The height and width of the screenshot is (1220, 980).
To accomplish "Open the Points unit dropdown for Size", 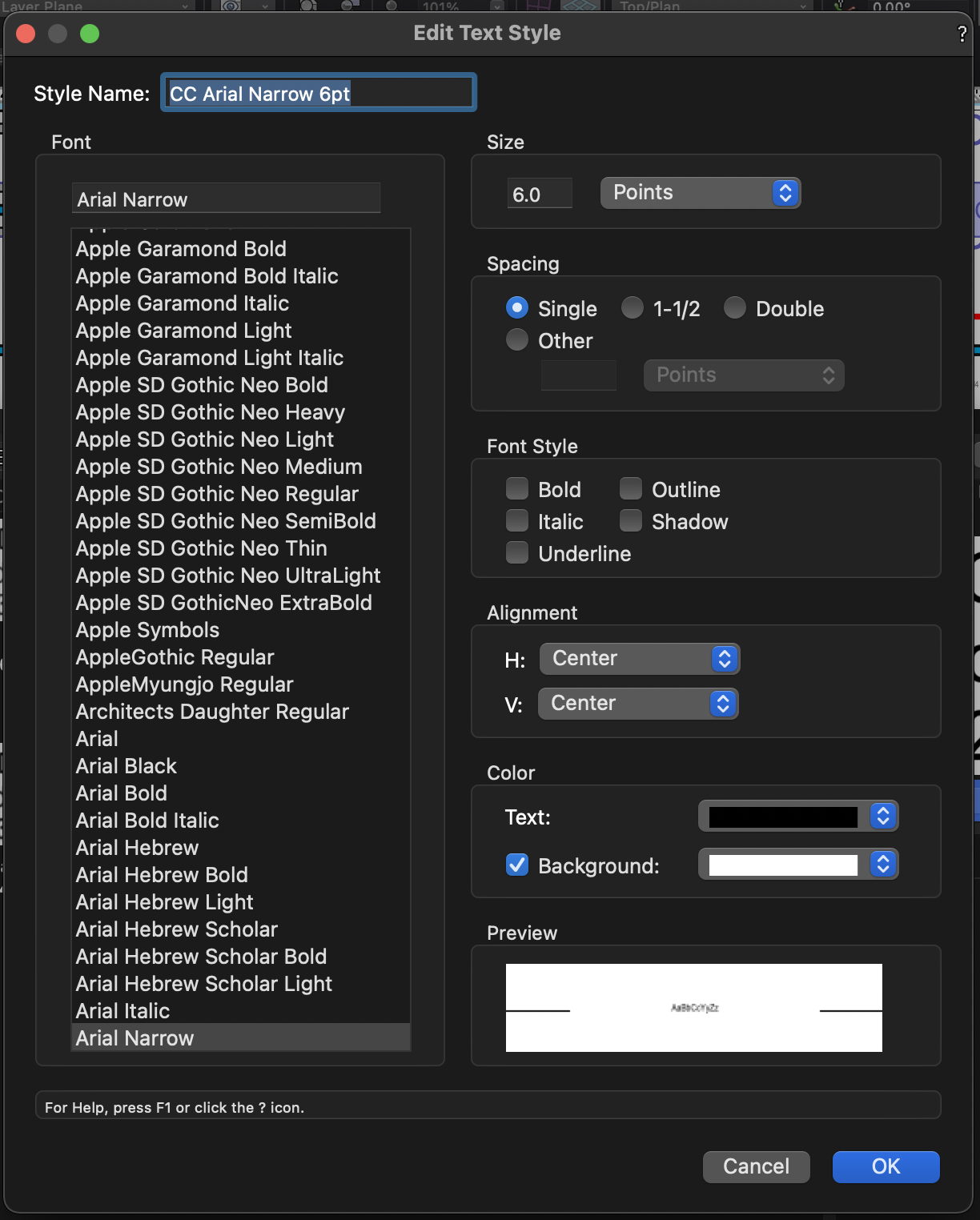I will 700,193.
